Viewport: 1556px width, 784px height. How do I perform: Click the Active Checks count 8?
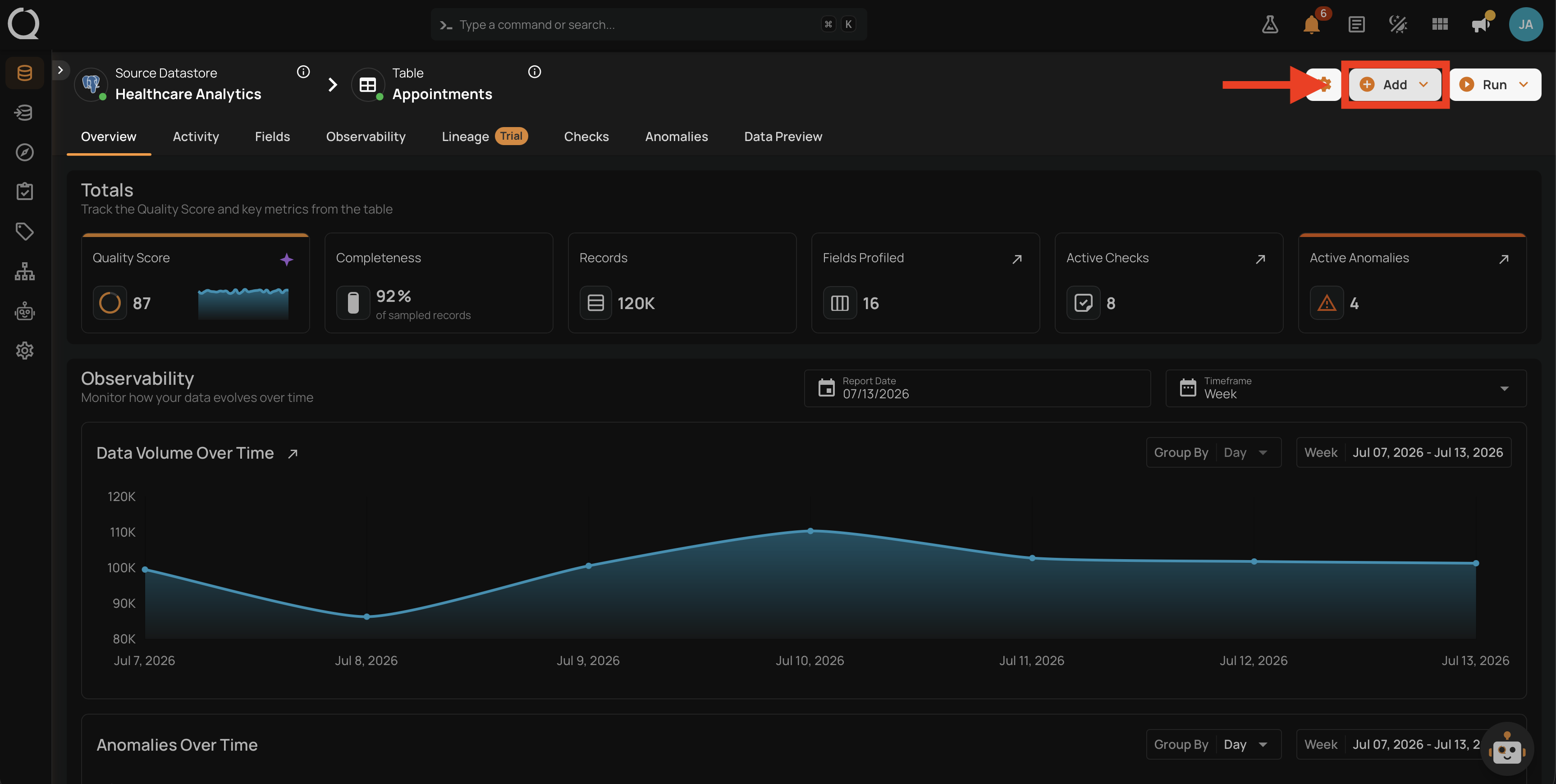pos(1110,303)
